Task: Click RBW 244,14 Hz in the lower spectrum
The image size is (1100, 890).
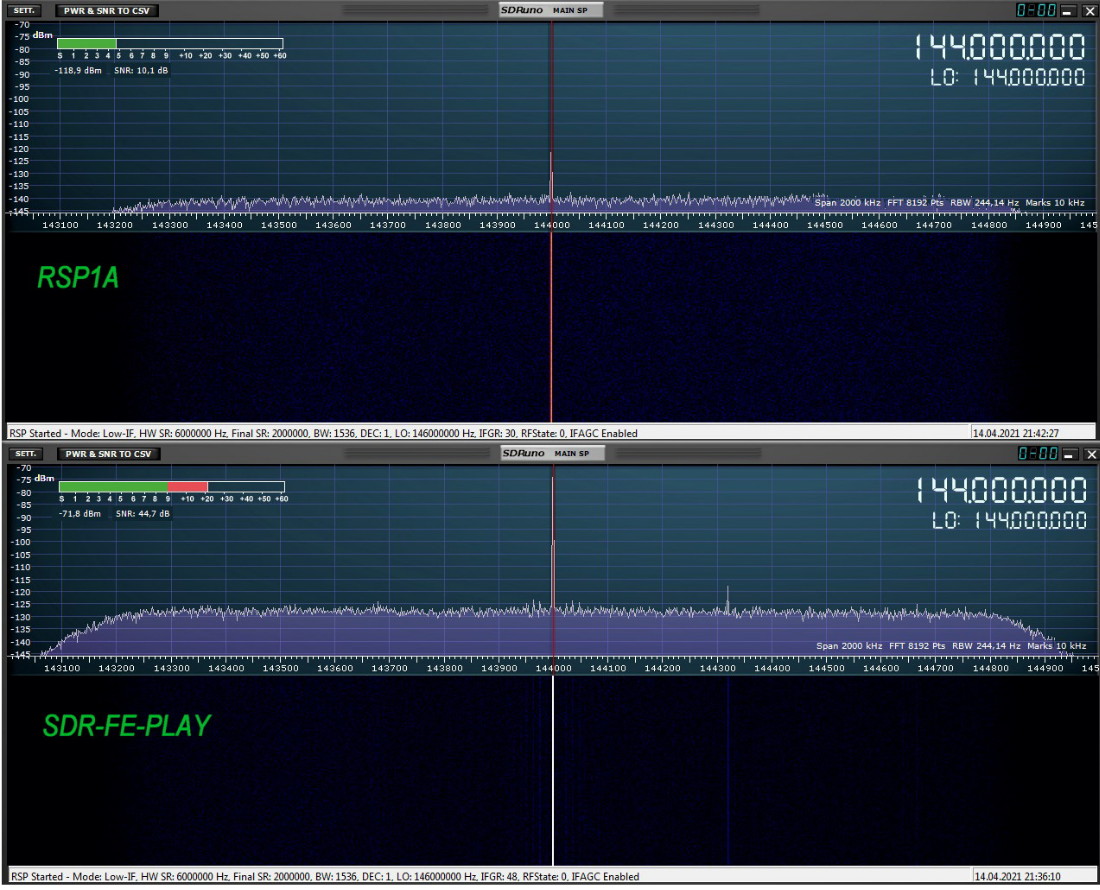Action: [986, 646]
